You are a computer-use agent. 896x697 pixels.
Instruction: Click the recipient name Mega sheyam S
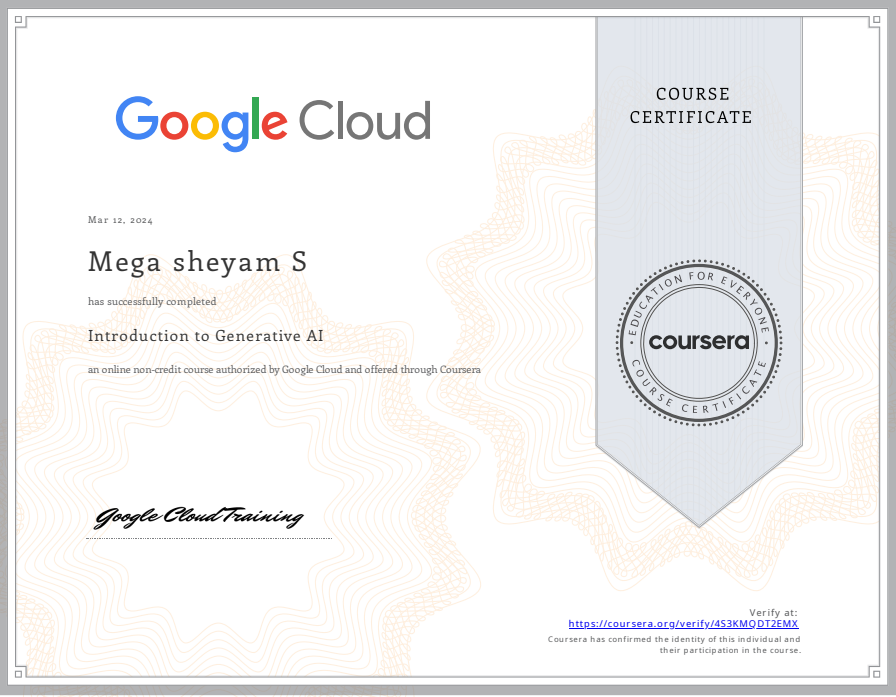[197, 262]
